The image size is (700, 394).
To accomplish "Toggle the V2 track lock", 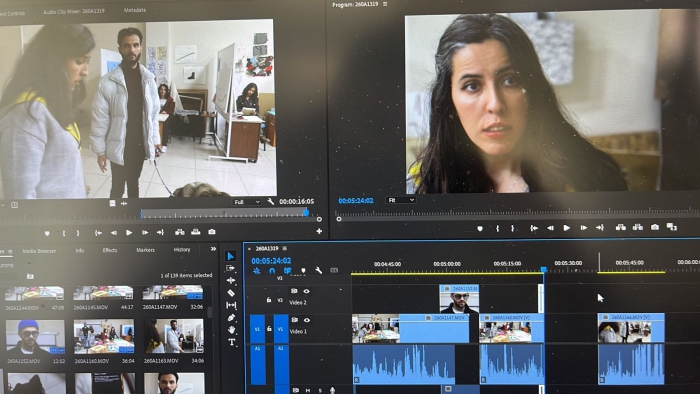I will [x=269, y=300].
